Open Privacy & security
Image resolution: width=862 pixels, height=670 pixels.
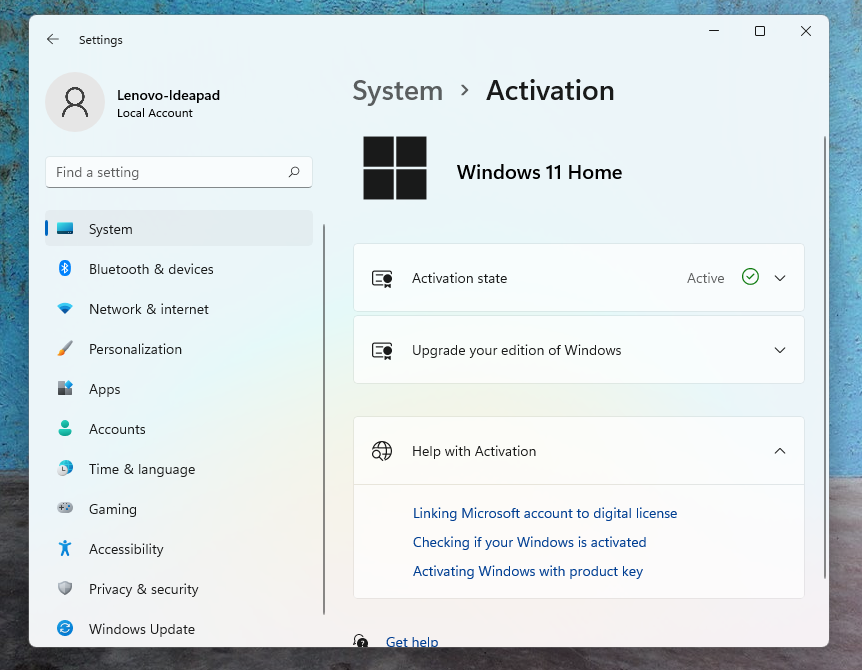pos(179,589)
